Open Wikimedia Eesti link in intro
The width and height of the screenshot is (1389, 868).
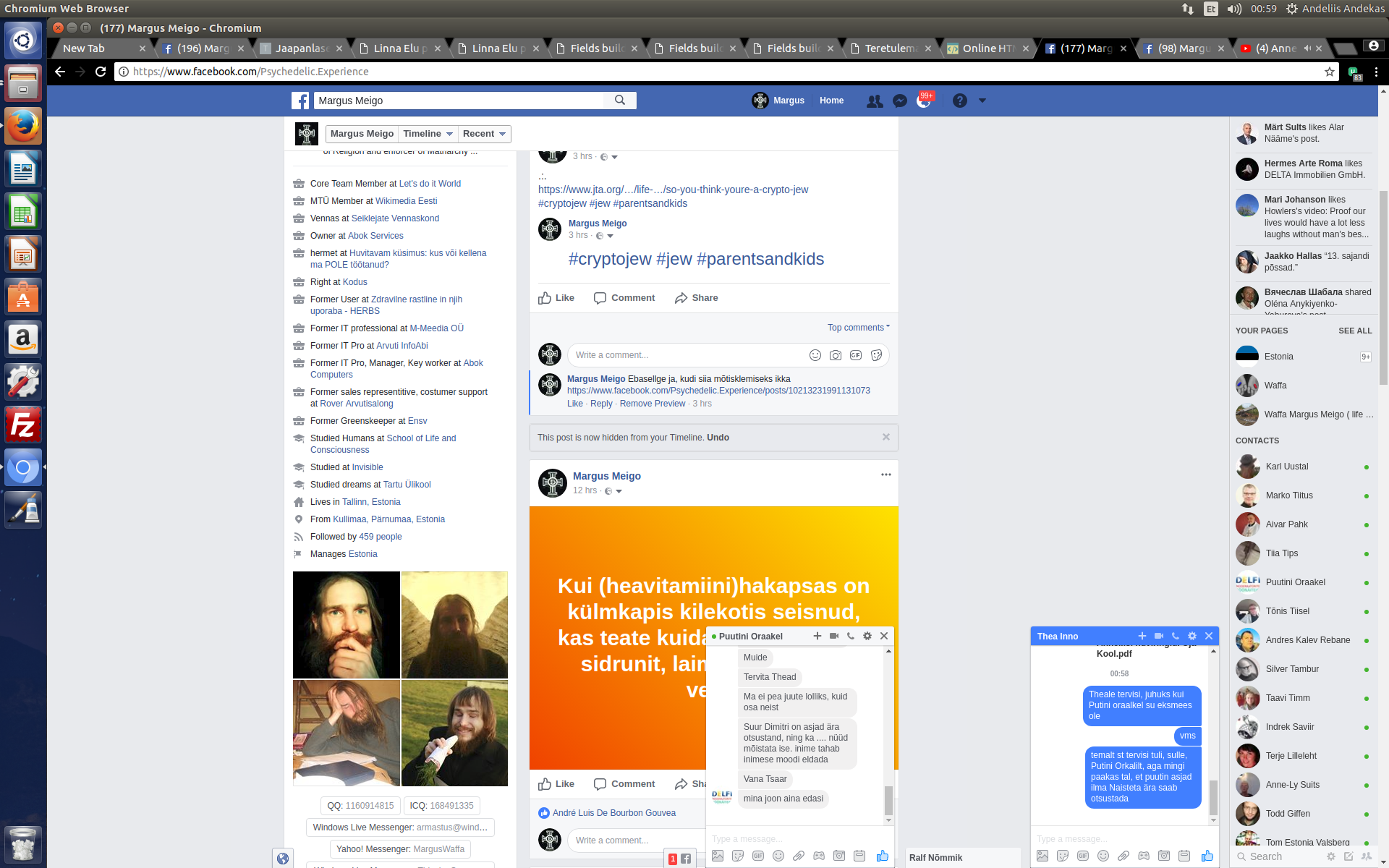[x=406, y=201]
